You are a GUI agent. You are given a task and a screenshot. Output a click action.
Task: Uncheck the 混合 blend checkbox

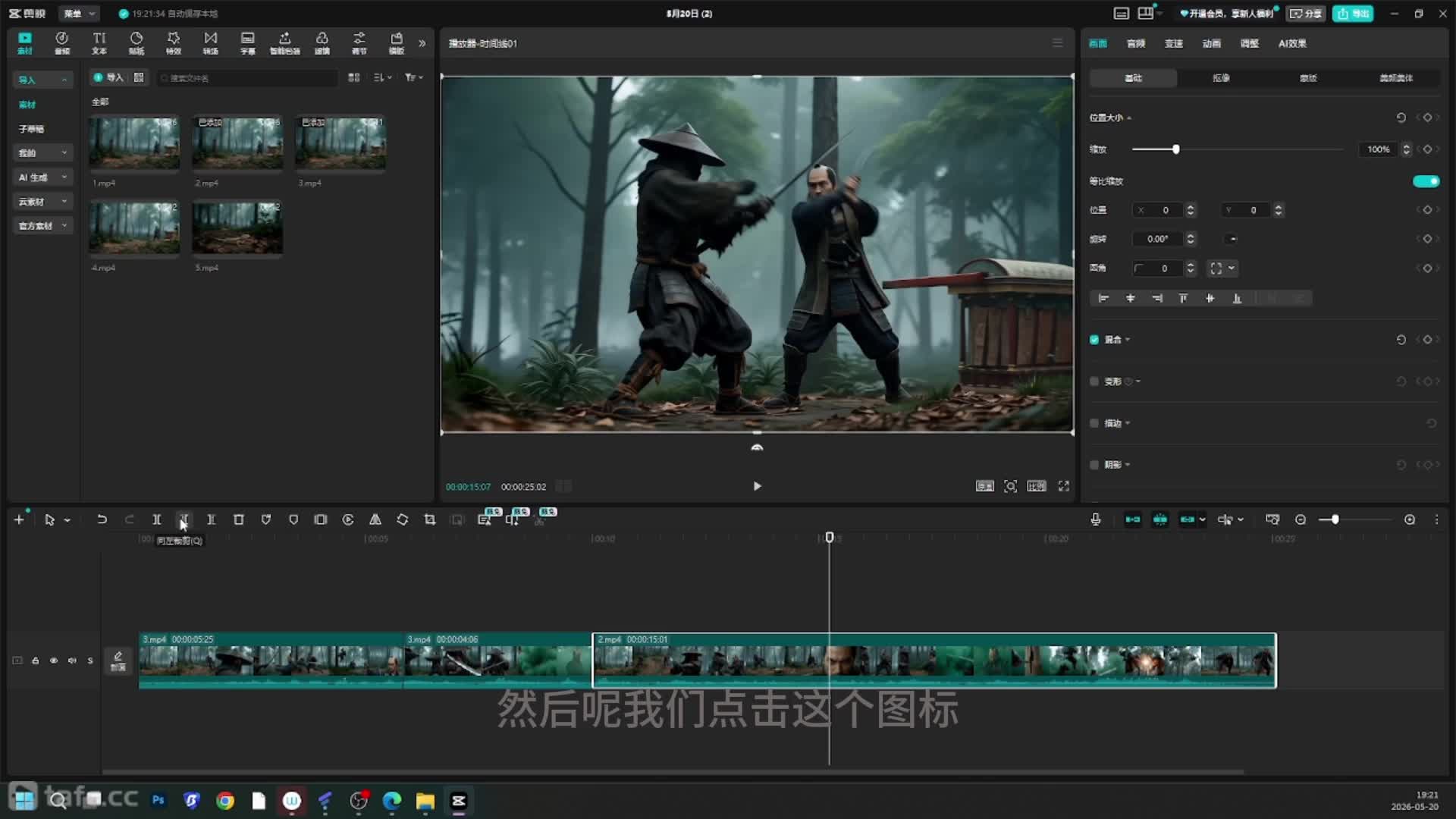[x=1094, y=340]
